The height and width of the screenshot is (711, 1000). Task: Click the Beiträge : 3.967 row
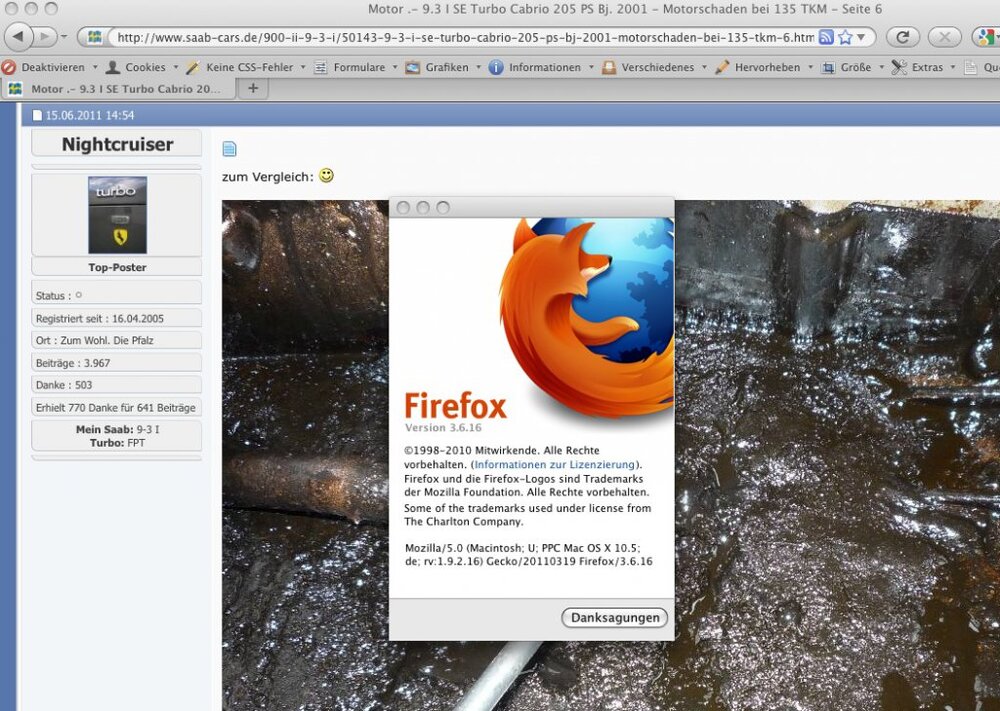(x=117, y=363)
